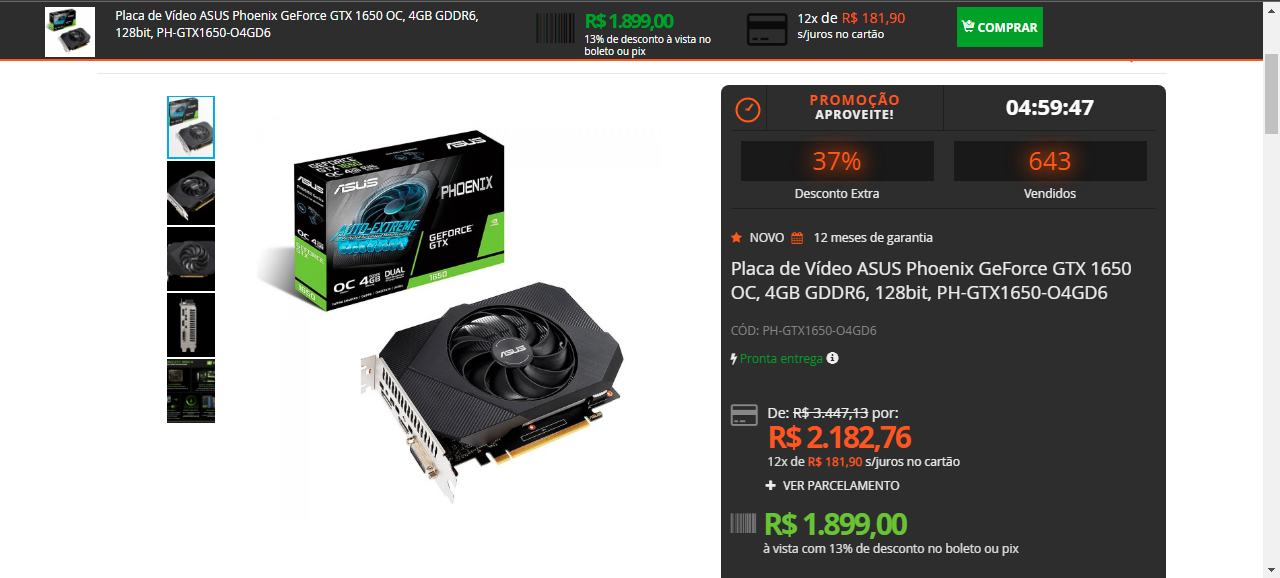Select the fourth thumbnail showing the bracket

[x=191, y=325]
